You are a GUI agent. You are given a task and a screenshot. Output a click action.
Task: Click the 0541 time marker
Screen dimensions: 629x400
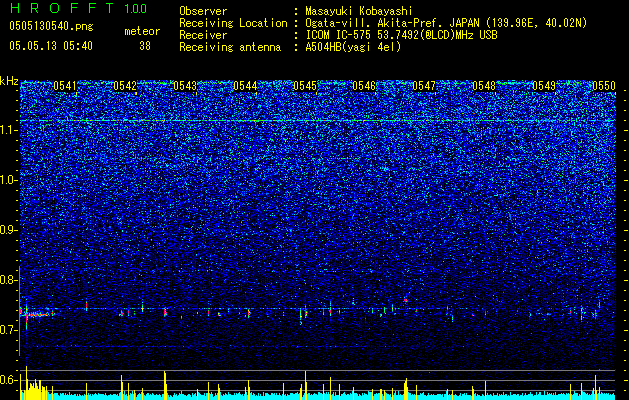click(65, 86)
